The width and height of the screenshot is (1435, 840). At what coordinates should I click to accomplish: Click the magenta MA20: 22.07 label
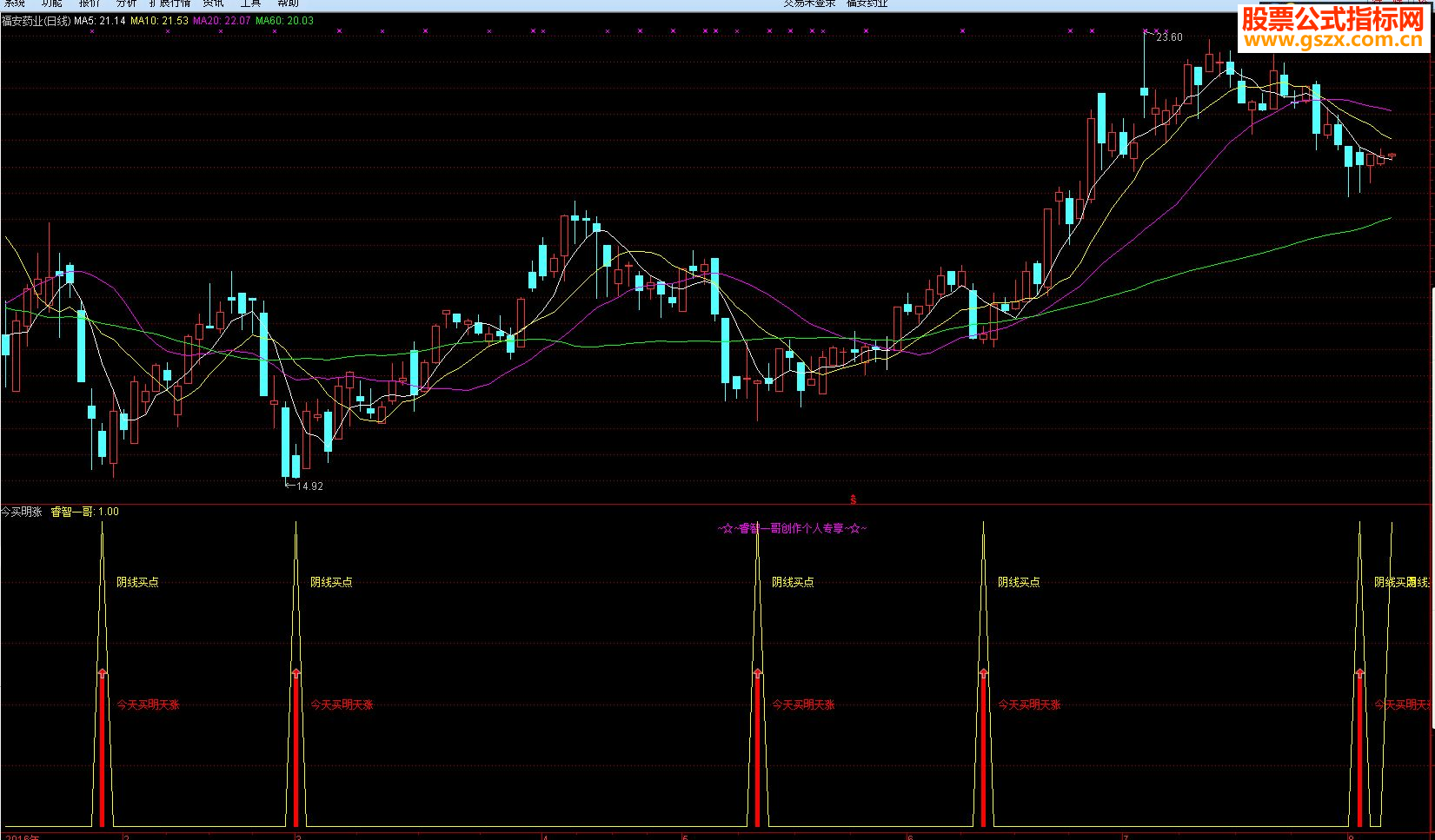coord(222,21)
